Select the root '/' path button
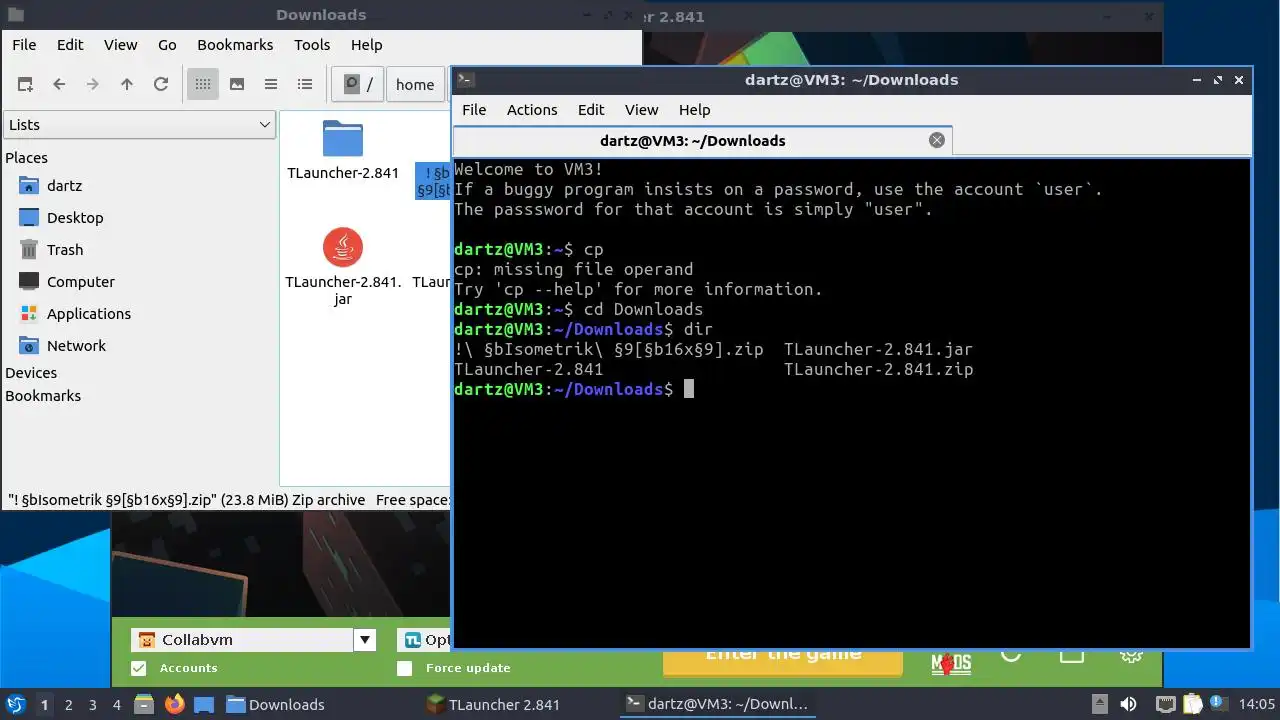This screenshot has height=720, width=1280. coord(358,84)
